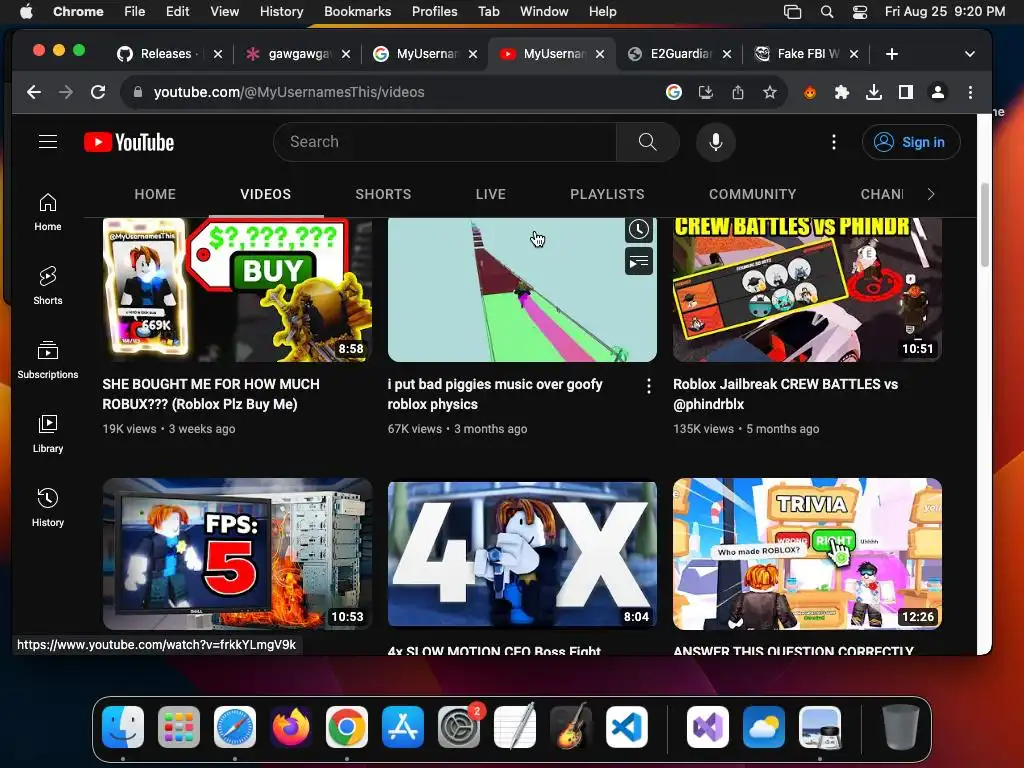
Task: Switch to the SHORTS channel tab
Action: click(x=383, y=194)
